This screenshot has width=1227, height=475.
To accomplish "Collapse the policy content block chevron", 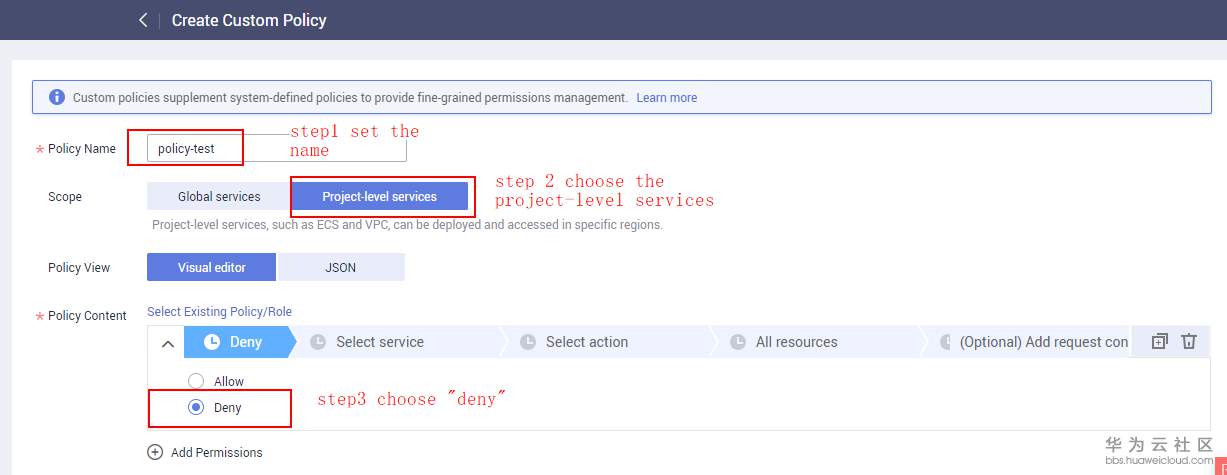I will [x=167, y=343].
